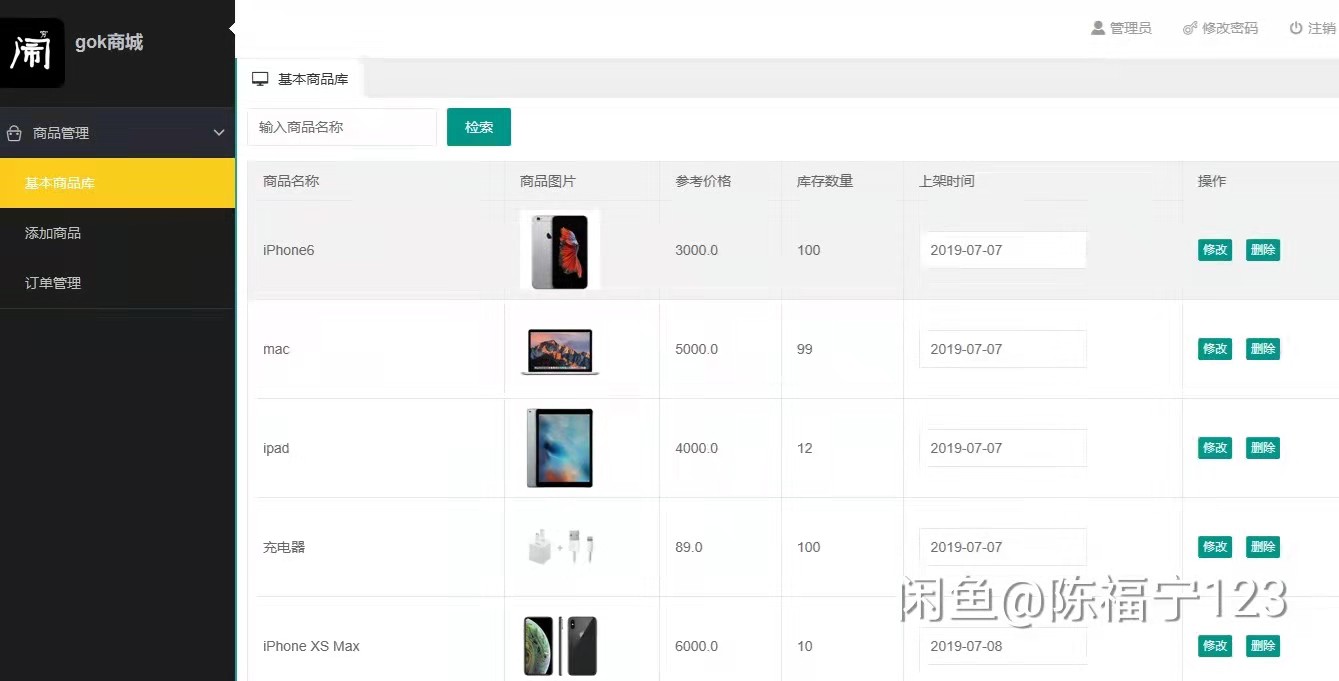Select 订单管理 in the sidebar
The width and height of the screenshot is (1339, 681).
pyautogui.click(x=53, y=282)
